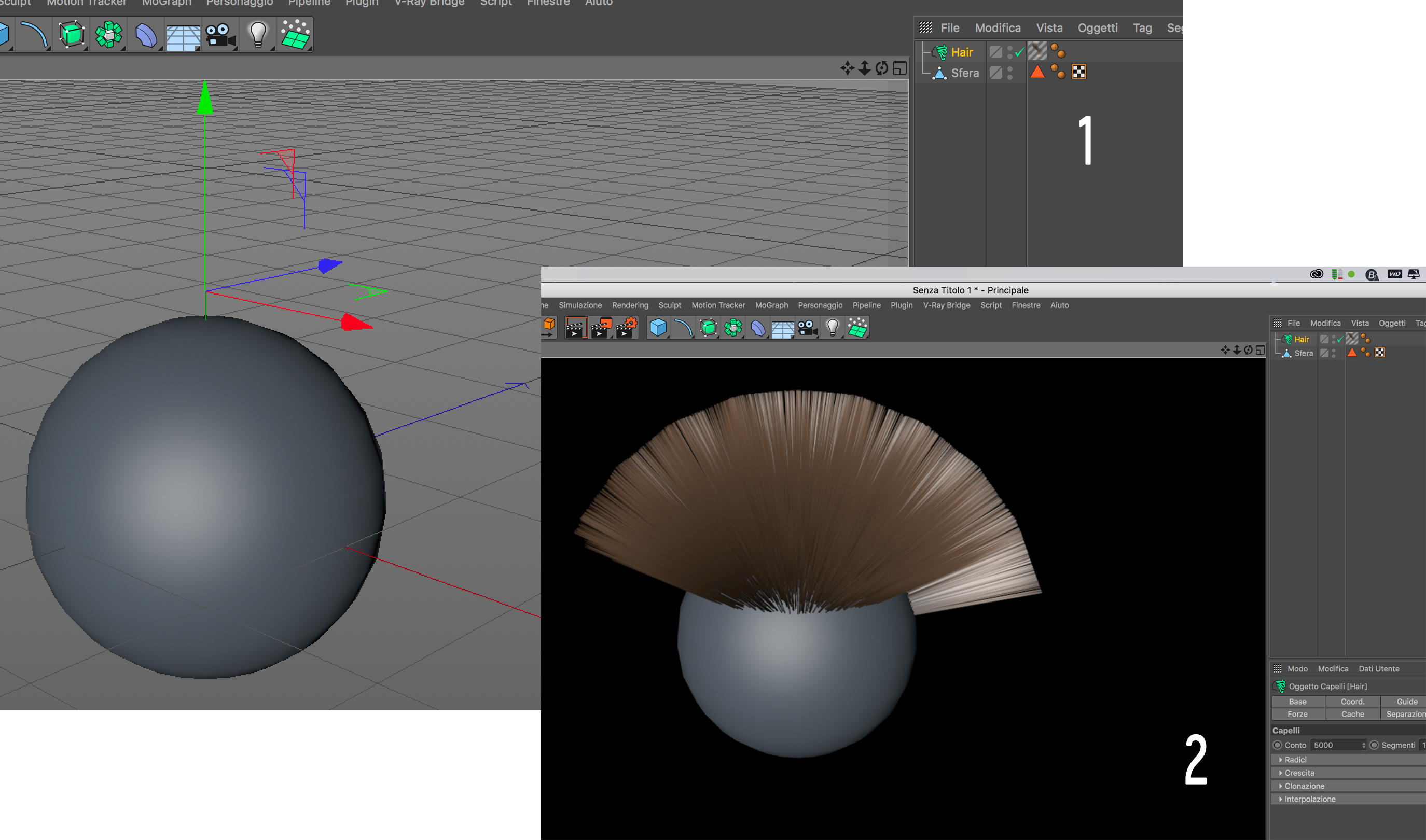This screenshot has width=1426, height=840.
Task: Open the Simulazione menu
Action: pyautogui.click(x=580, y=305)
